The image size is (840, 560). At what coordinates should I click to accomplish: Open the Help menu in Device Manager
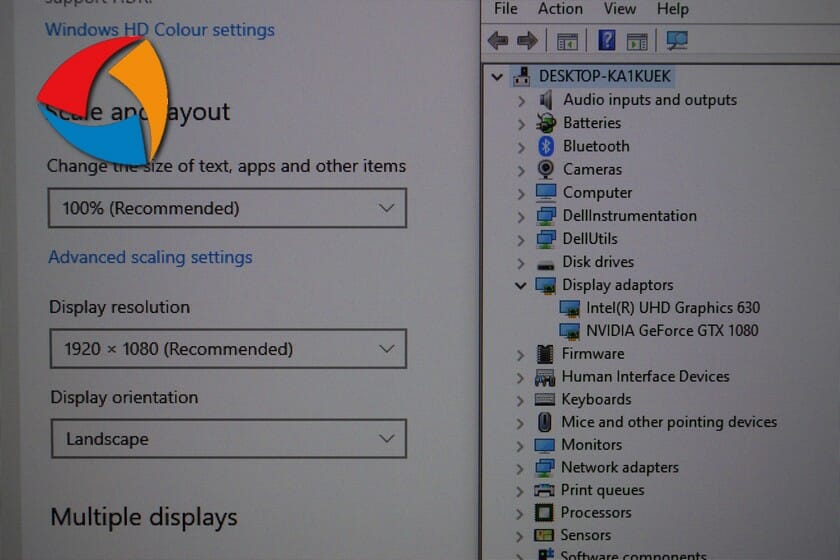point(673,9)
